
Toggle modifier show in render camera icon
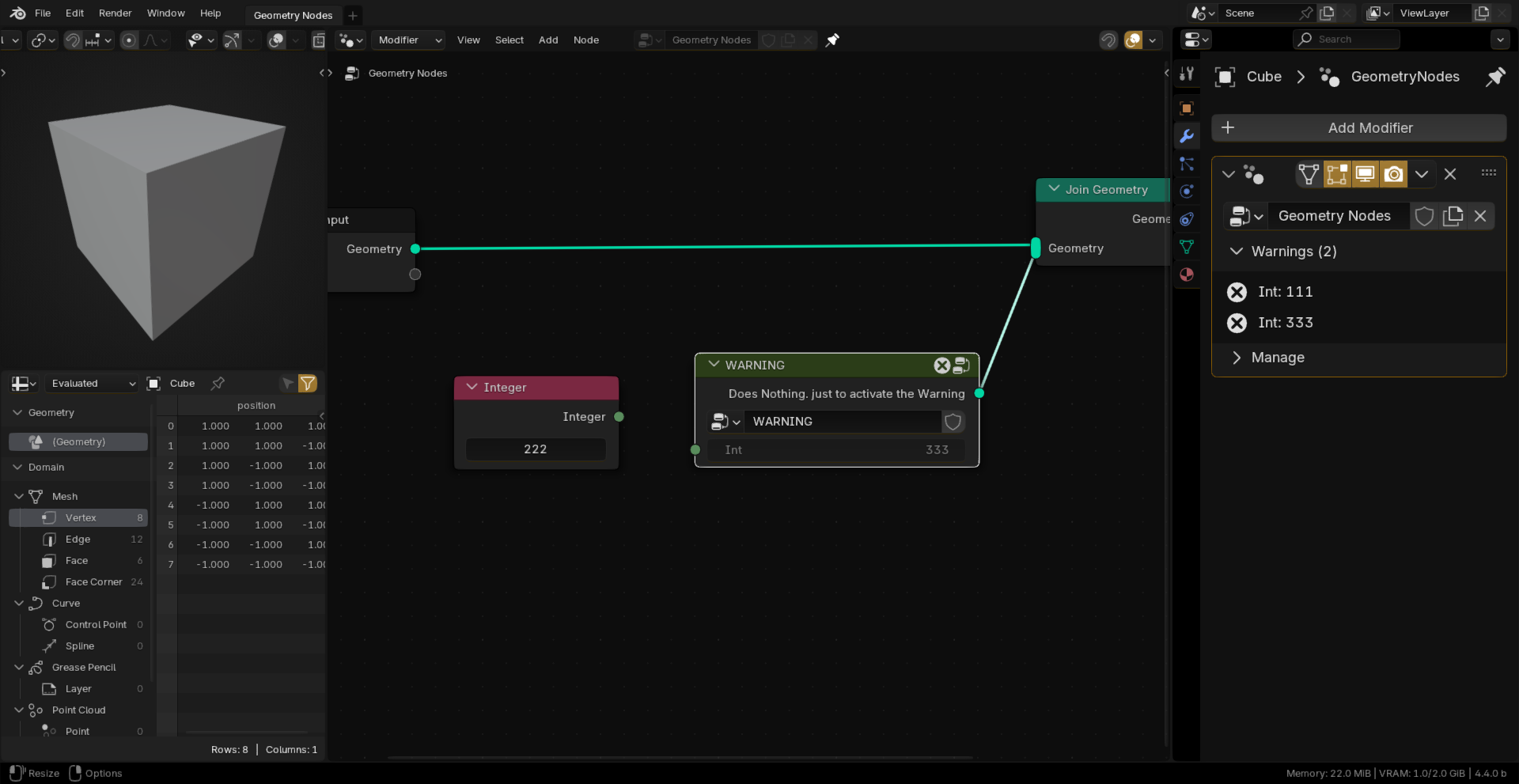coord(1394,174)
